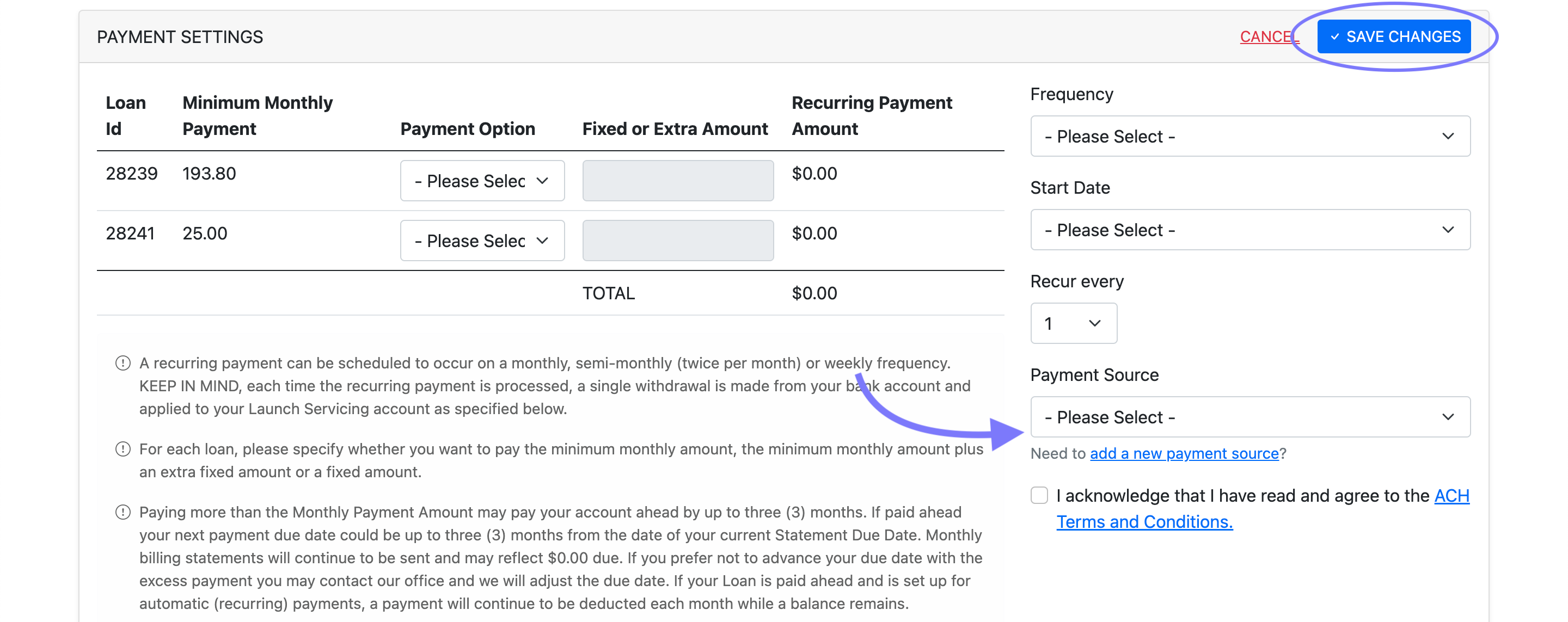Expand the Start Date dropdown
This screenshot has width=1568, height=622.
coord(1249,230)
